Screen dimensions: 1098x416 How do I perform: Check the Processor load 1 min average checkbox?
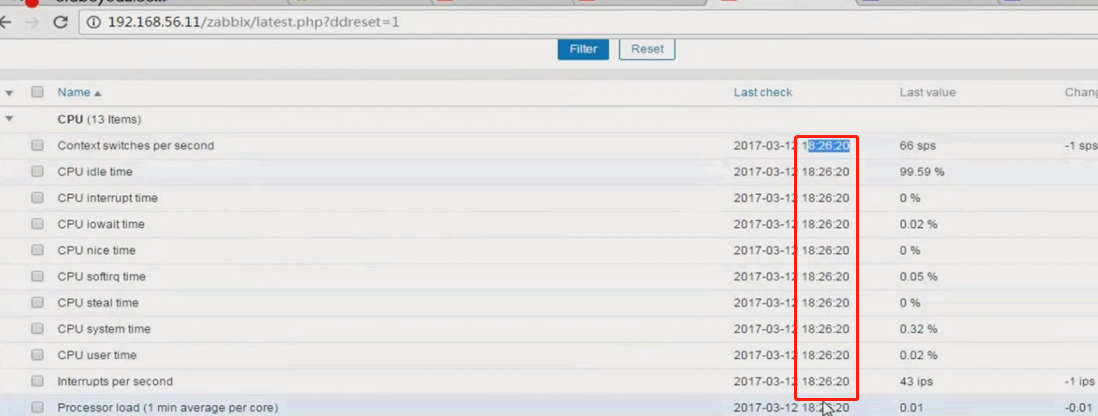(37, 407)
